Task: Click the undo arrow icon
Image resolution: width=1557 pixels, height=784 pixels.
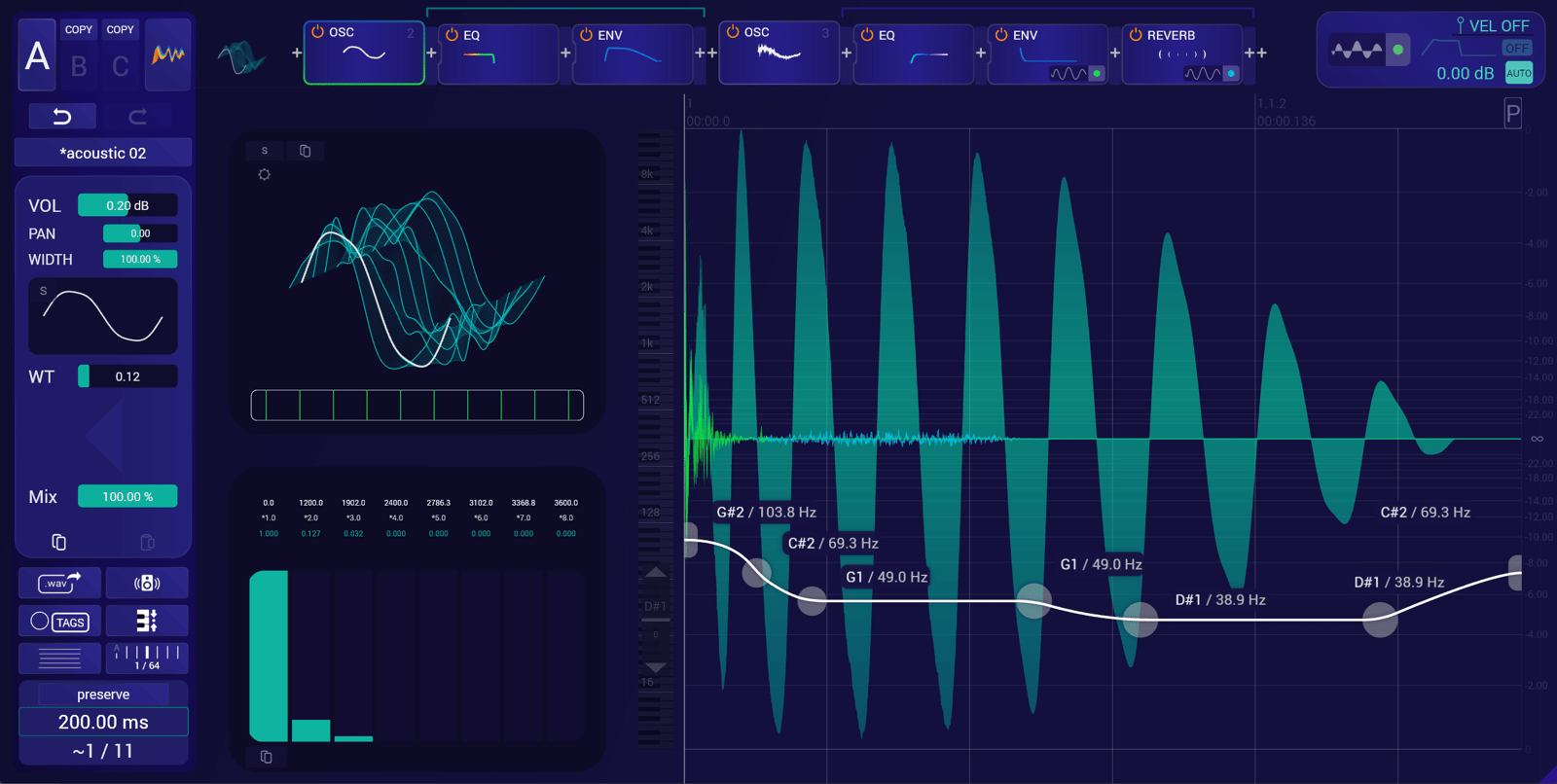Action: [x=61, y=117]
